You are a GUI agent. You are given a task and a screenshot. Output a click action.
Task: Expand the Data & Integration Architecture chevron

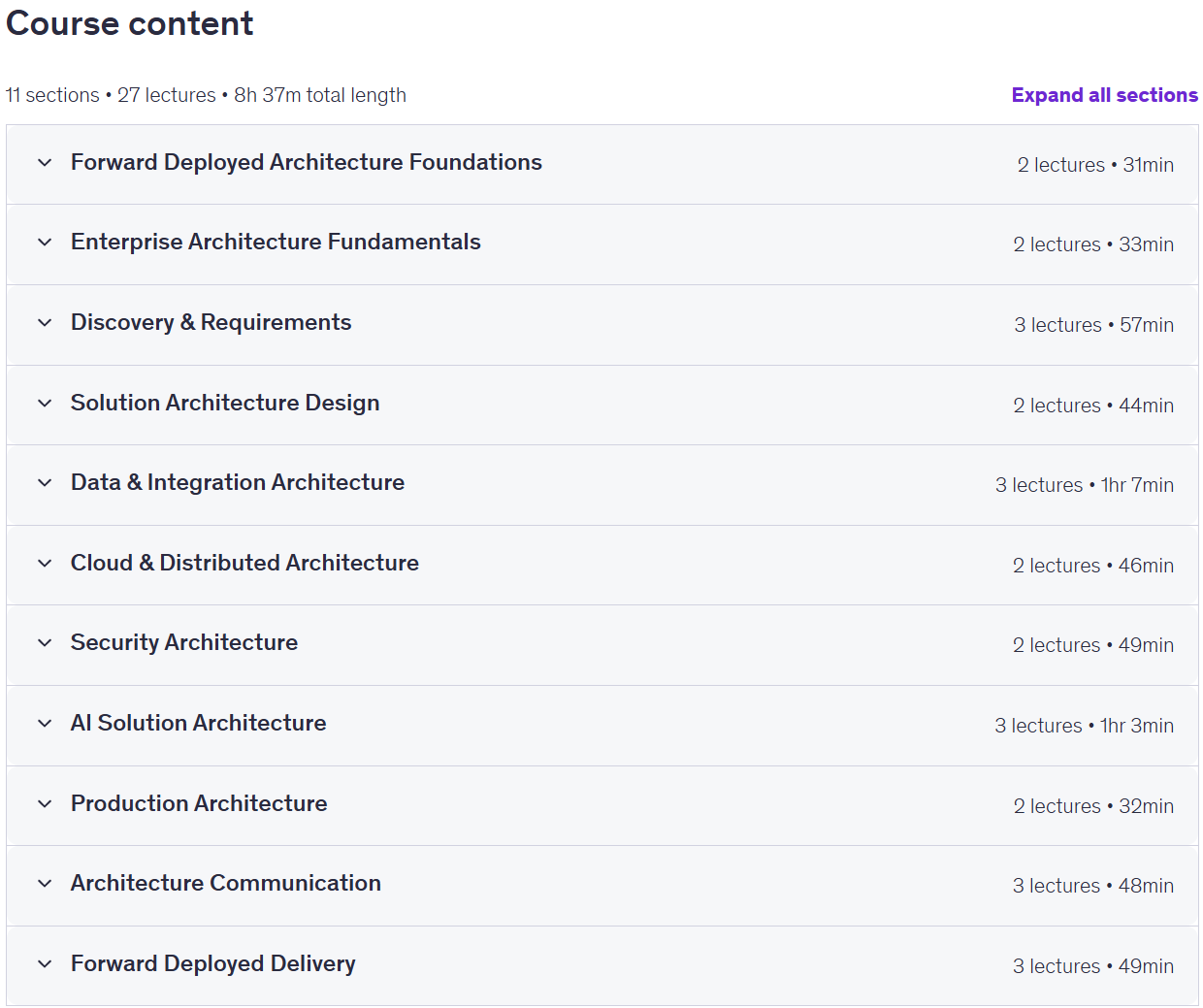click(x=45, y=483)
